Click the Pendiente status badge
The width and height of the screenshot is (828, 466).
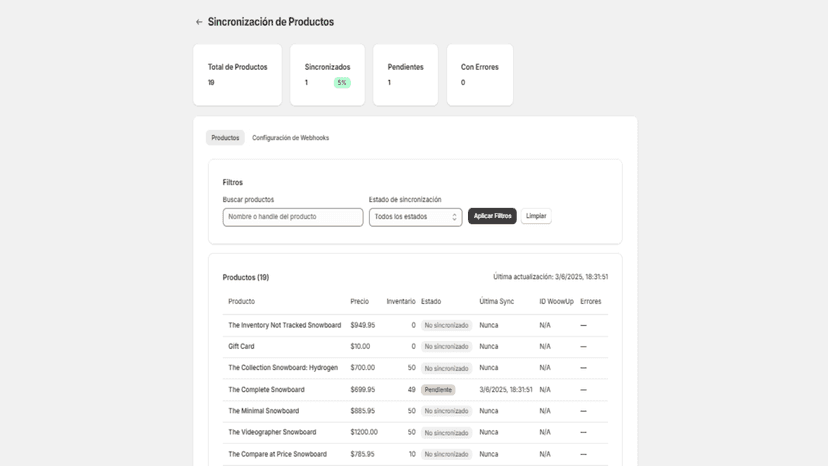click(x=438, y=390)
